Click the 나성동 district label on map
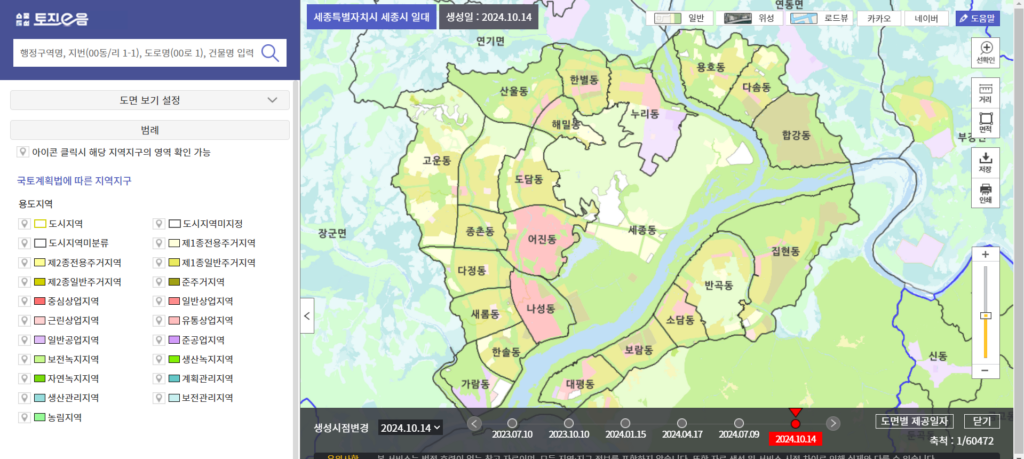This screenshot has width=1024, height=459. (541, 308)
